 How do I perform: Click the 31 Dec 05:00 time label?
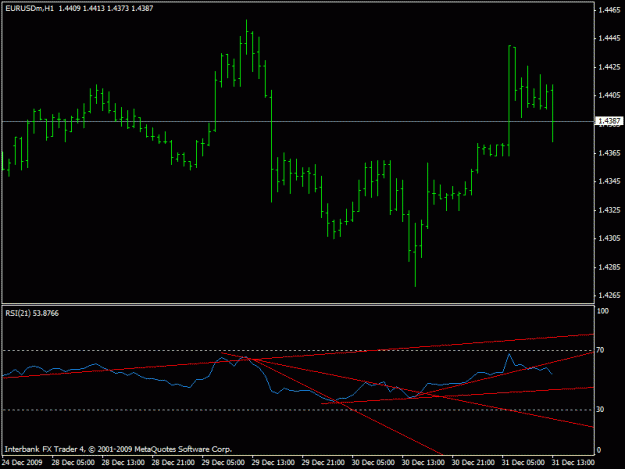pos(523,463)
